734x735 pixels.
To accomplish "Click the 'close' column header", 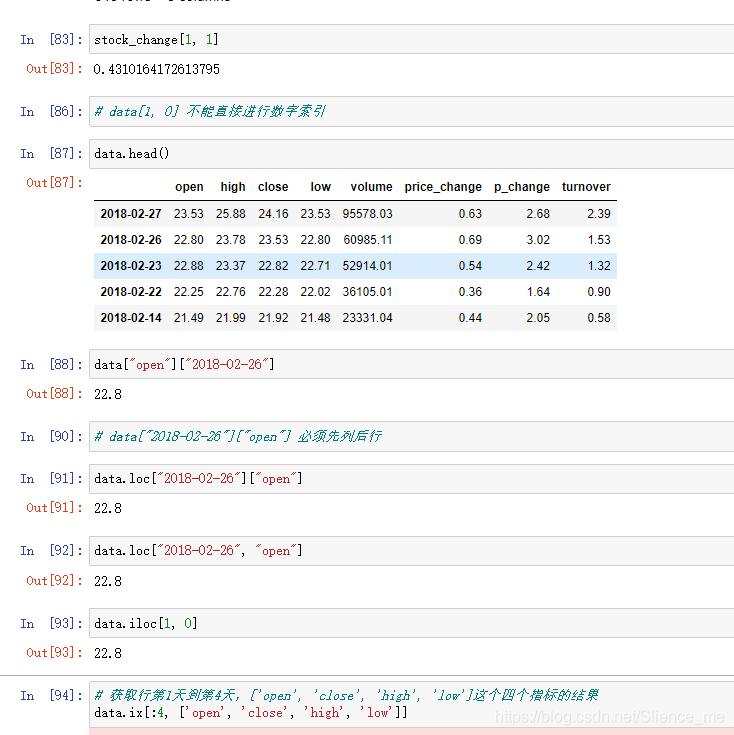I will [273, 187].
